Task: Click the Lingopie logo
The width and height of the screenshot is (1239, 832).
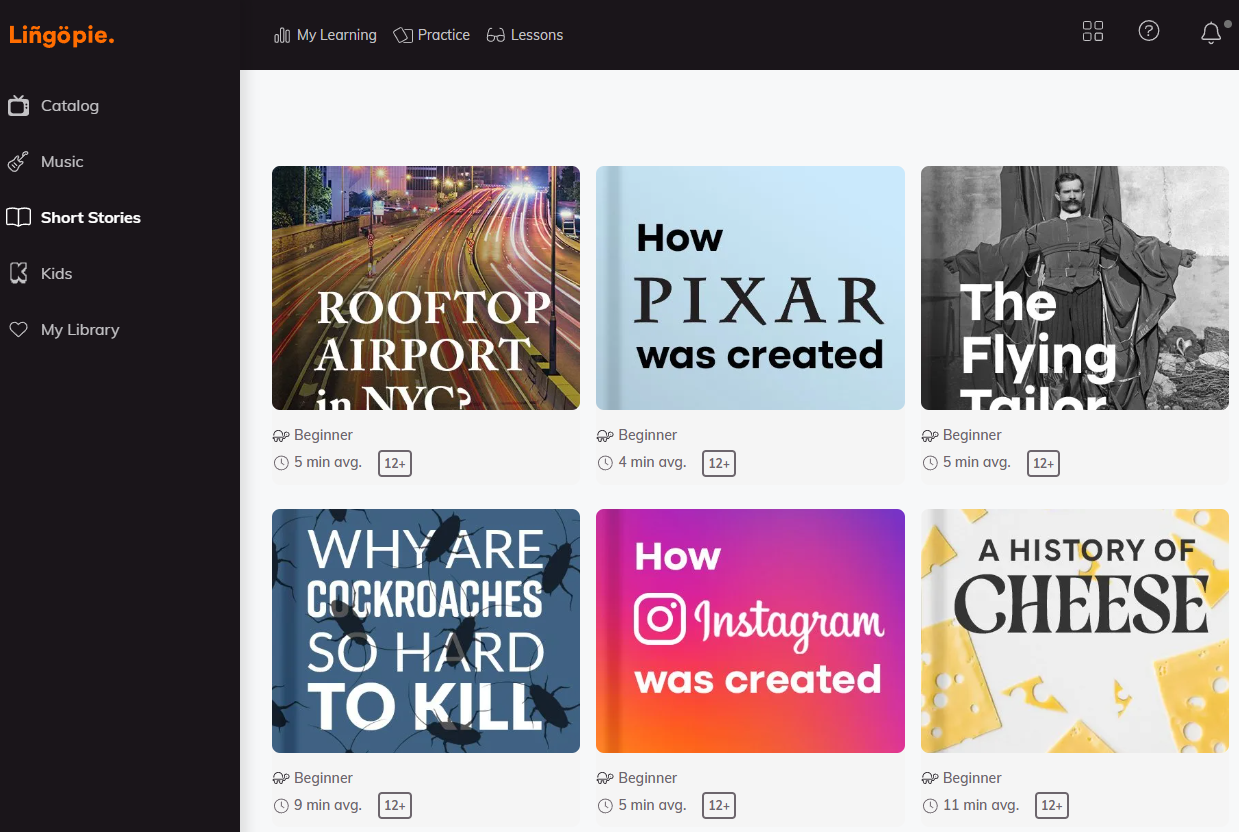Action: click(x=62, y=35)
